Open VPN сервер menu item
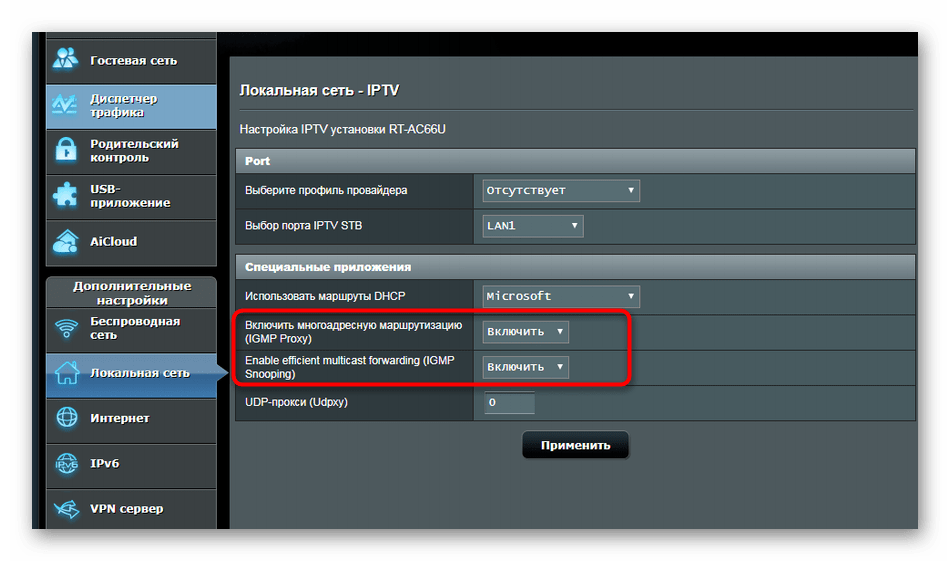 click(x=131, y=510)
